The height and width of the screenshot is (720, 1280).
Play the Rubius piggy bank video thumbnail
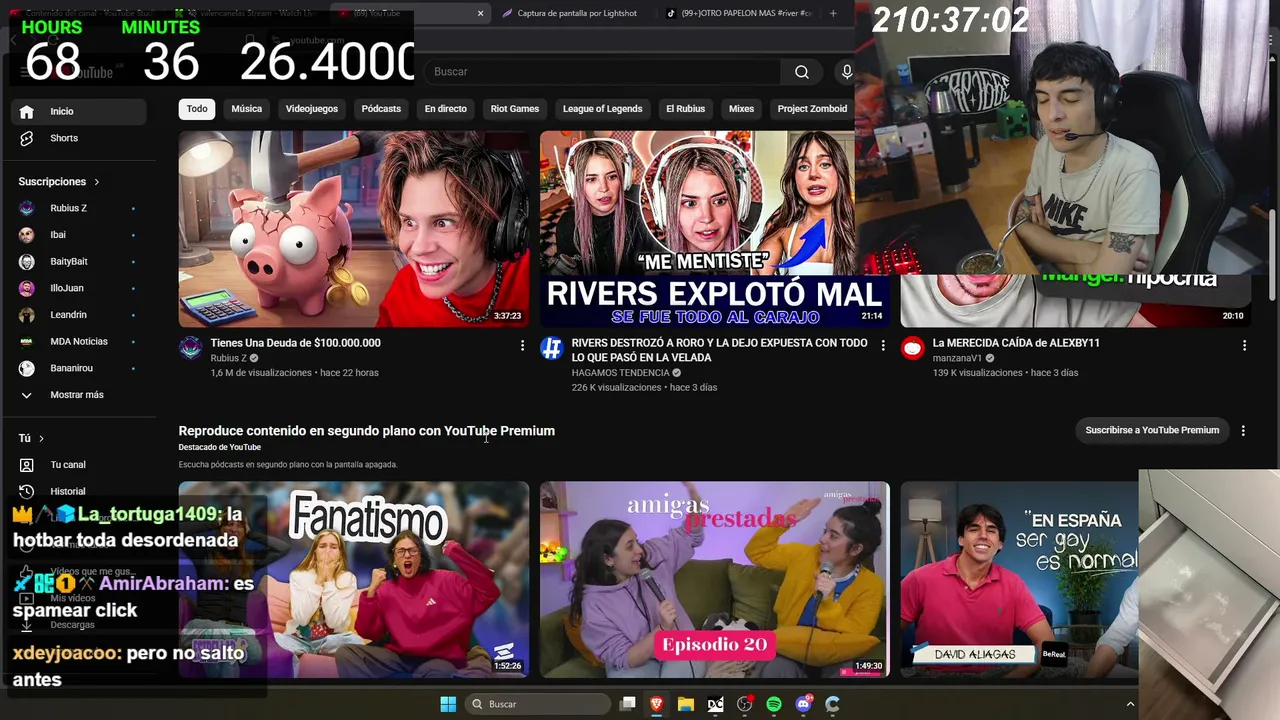coord(354,229)
